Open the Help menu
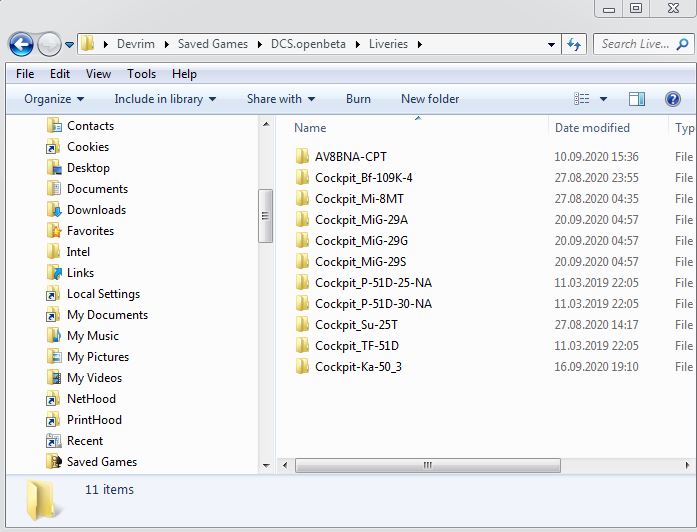The width and height of the screenshot is (697, 532). point(184,74)
